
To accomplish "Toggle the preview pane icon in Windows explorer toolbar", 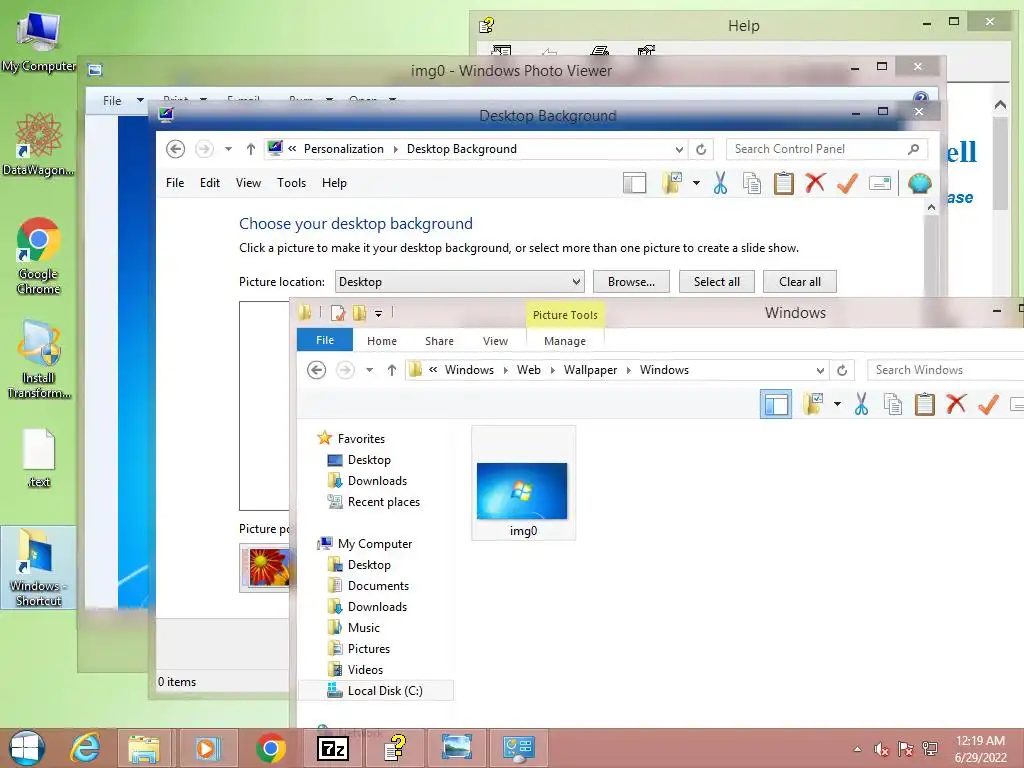I will click(776, 404).
